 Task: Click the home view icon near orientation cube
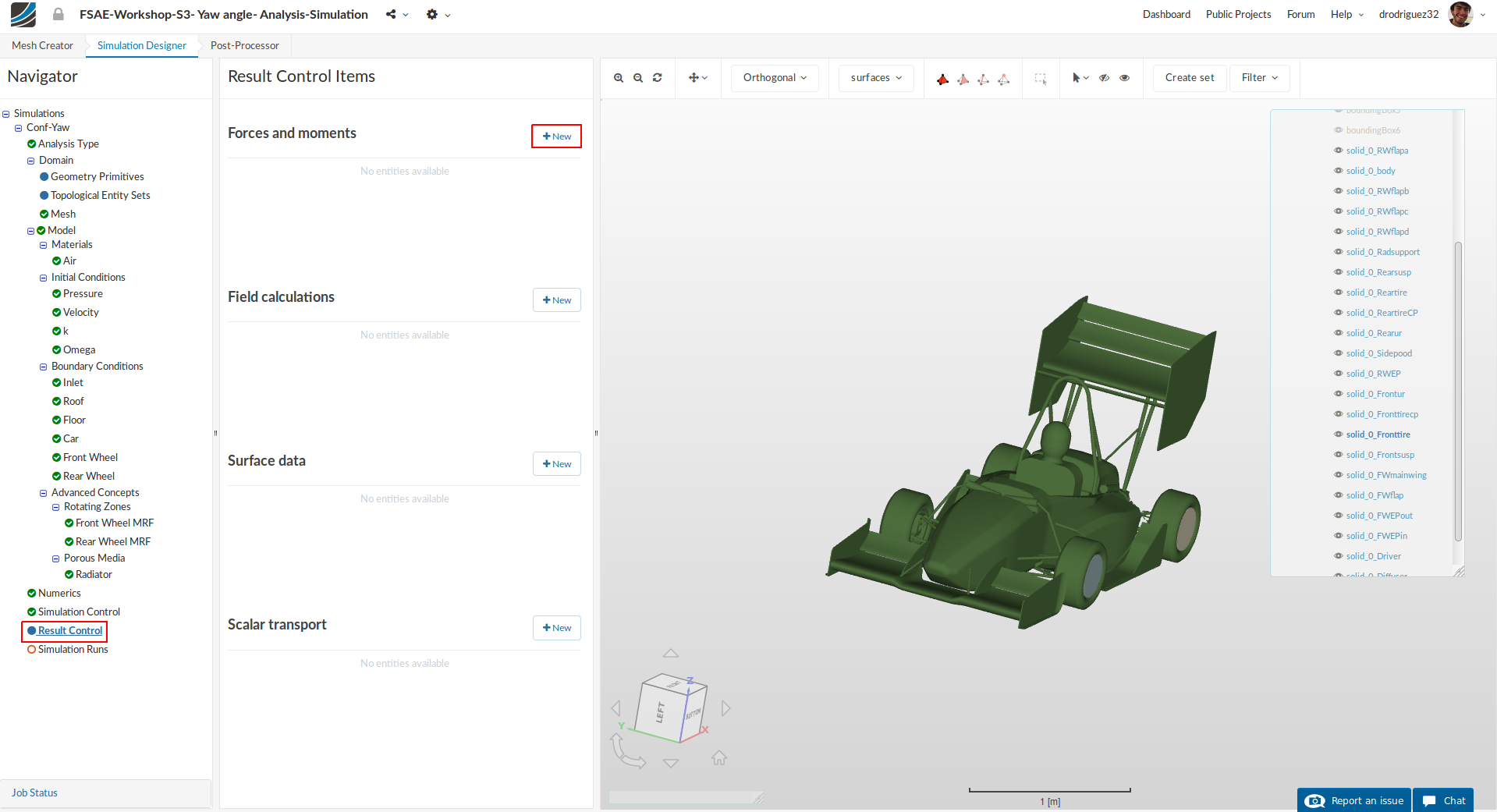tap(719, 757)
